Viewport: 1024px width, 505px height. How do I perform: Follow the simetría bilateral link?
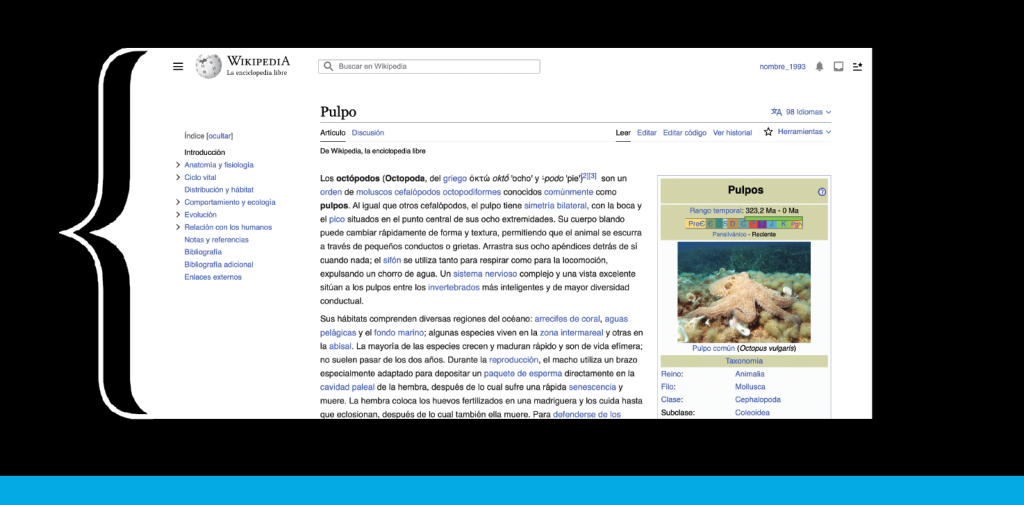556,206
